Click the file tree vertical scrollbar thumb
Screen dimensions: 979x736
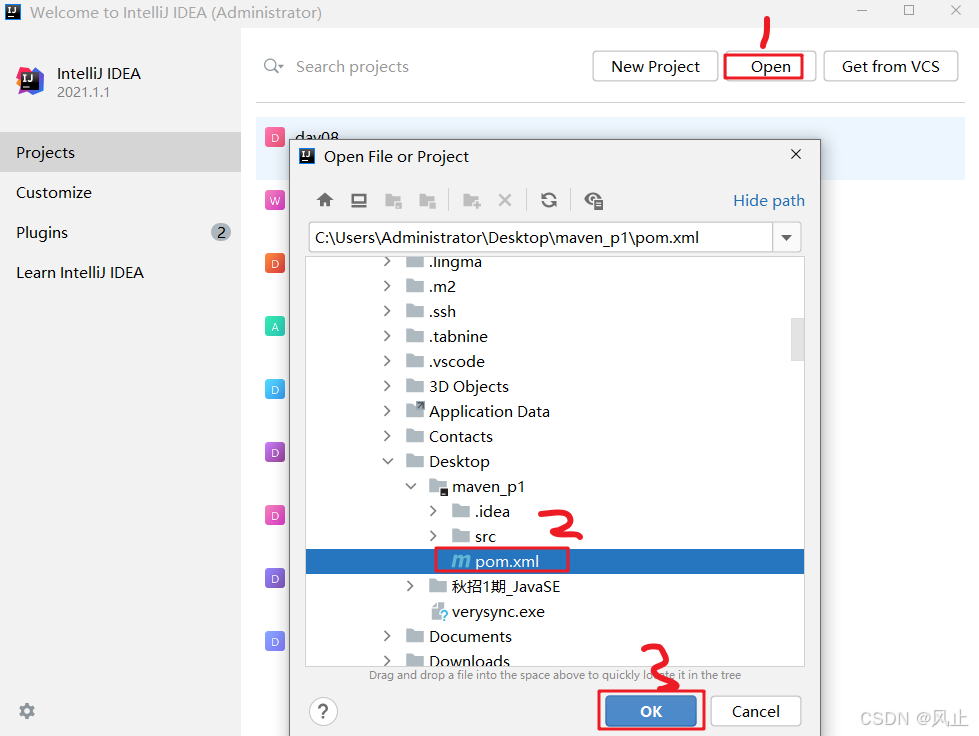coord(797,339)
